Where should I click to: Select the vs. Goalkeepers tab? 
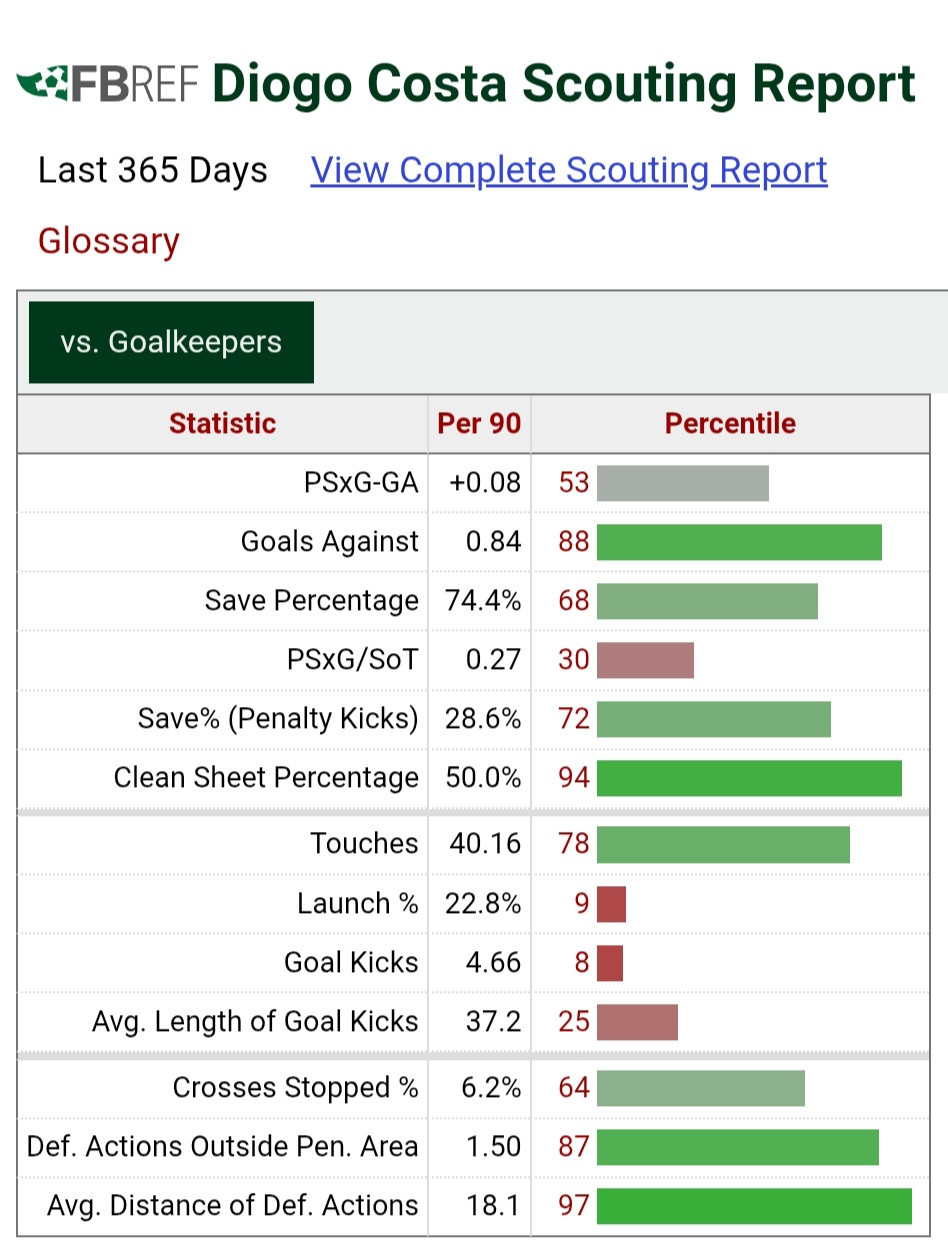point(171,342)
